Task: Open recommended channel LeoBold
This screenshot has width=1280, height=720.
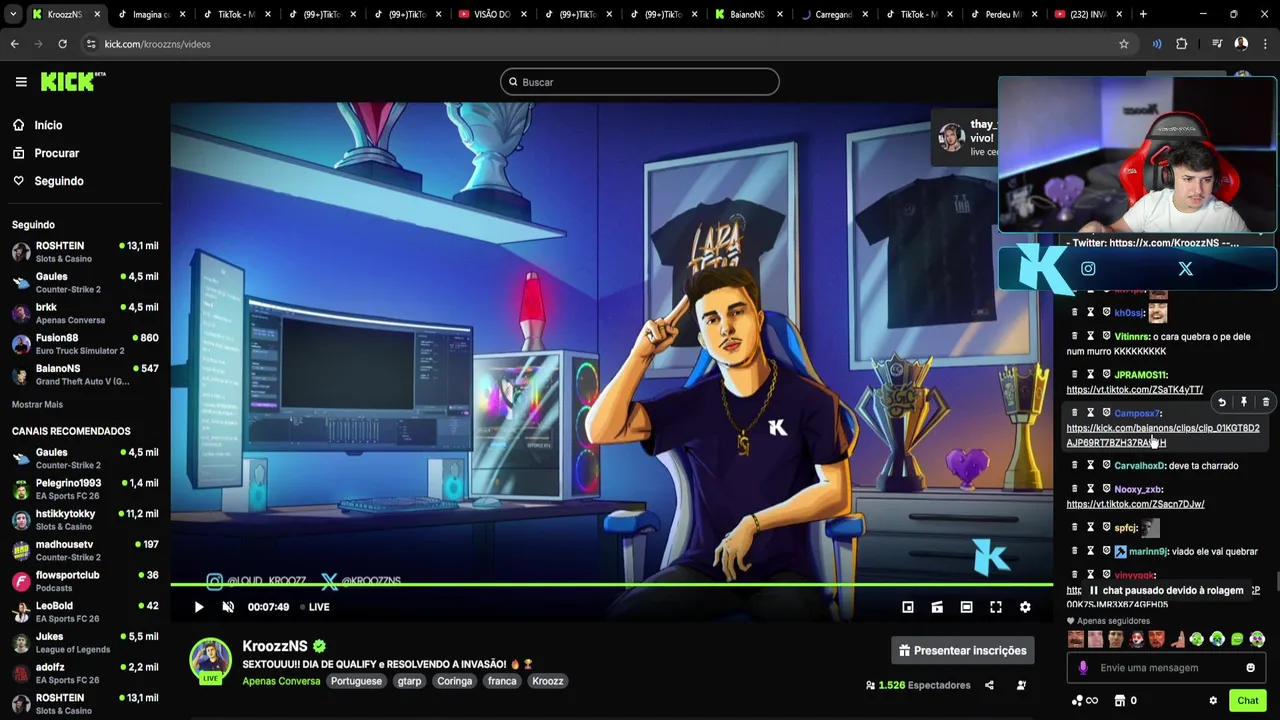Action: [85, 612]
